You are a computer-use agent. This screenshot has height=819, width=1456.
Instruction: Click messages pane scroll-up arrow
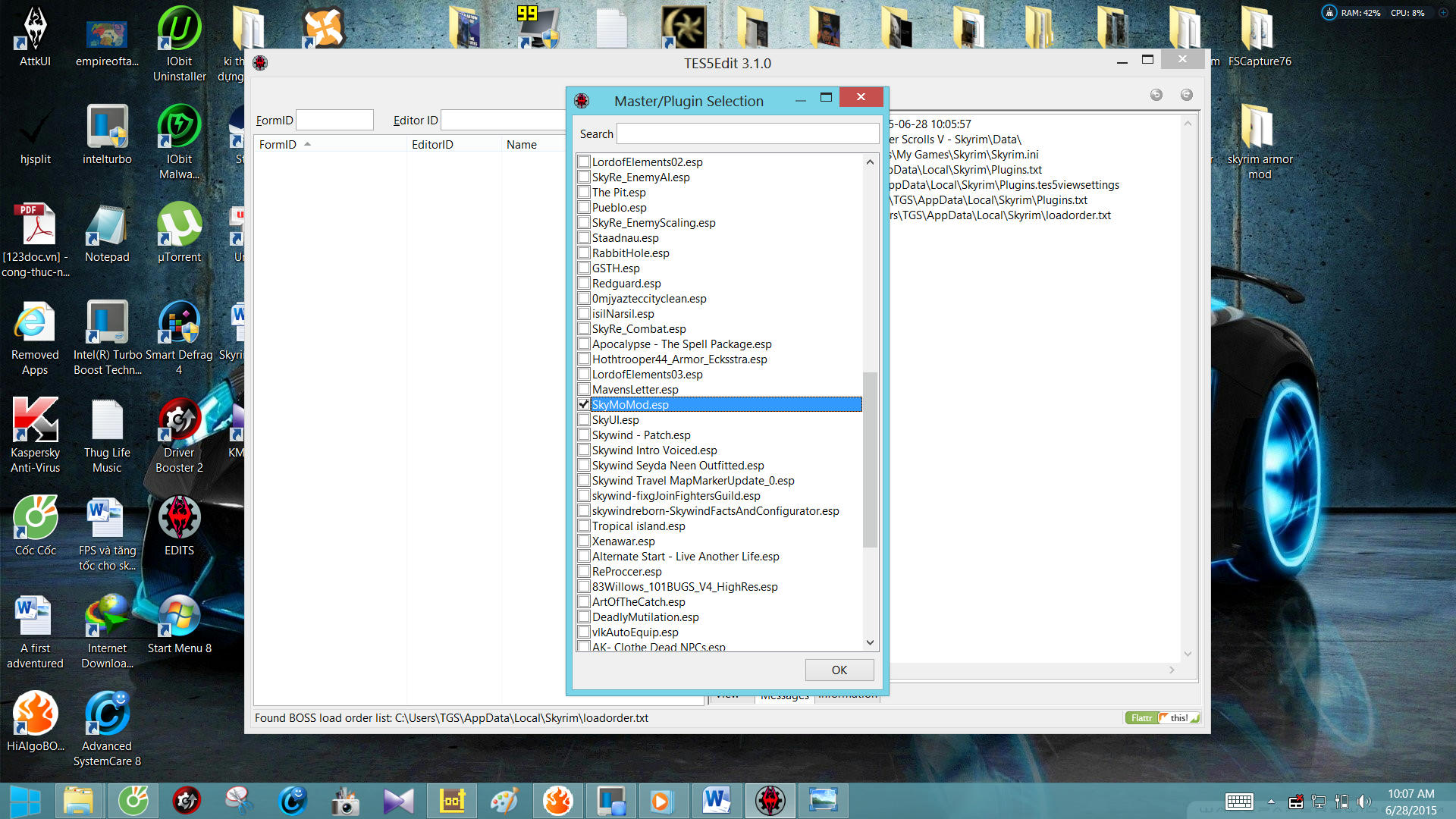pyautogui.click(x=1188, y=123)
